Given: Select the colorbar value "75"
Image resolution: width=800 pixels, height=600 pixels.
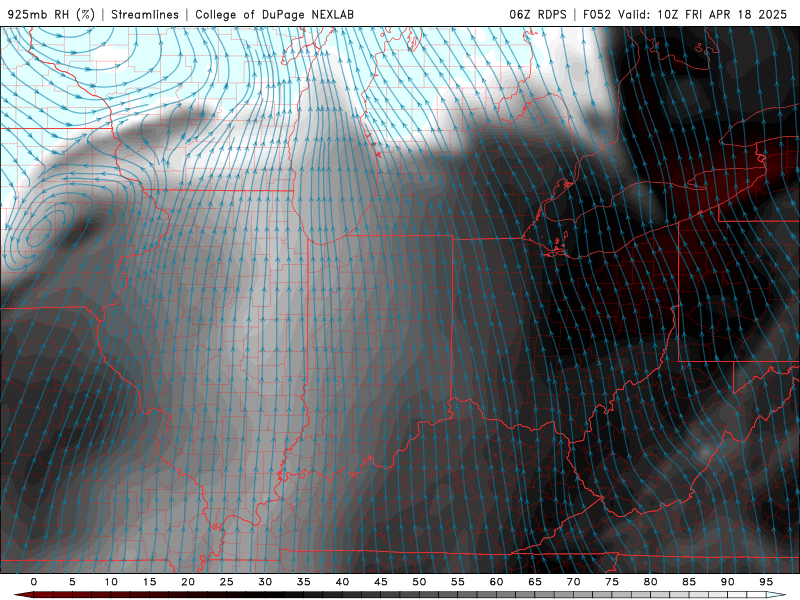Looking at the screenshot, I should pyautogui.click(x=612, y=582).
